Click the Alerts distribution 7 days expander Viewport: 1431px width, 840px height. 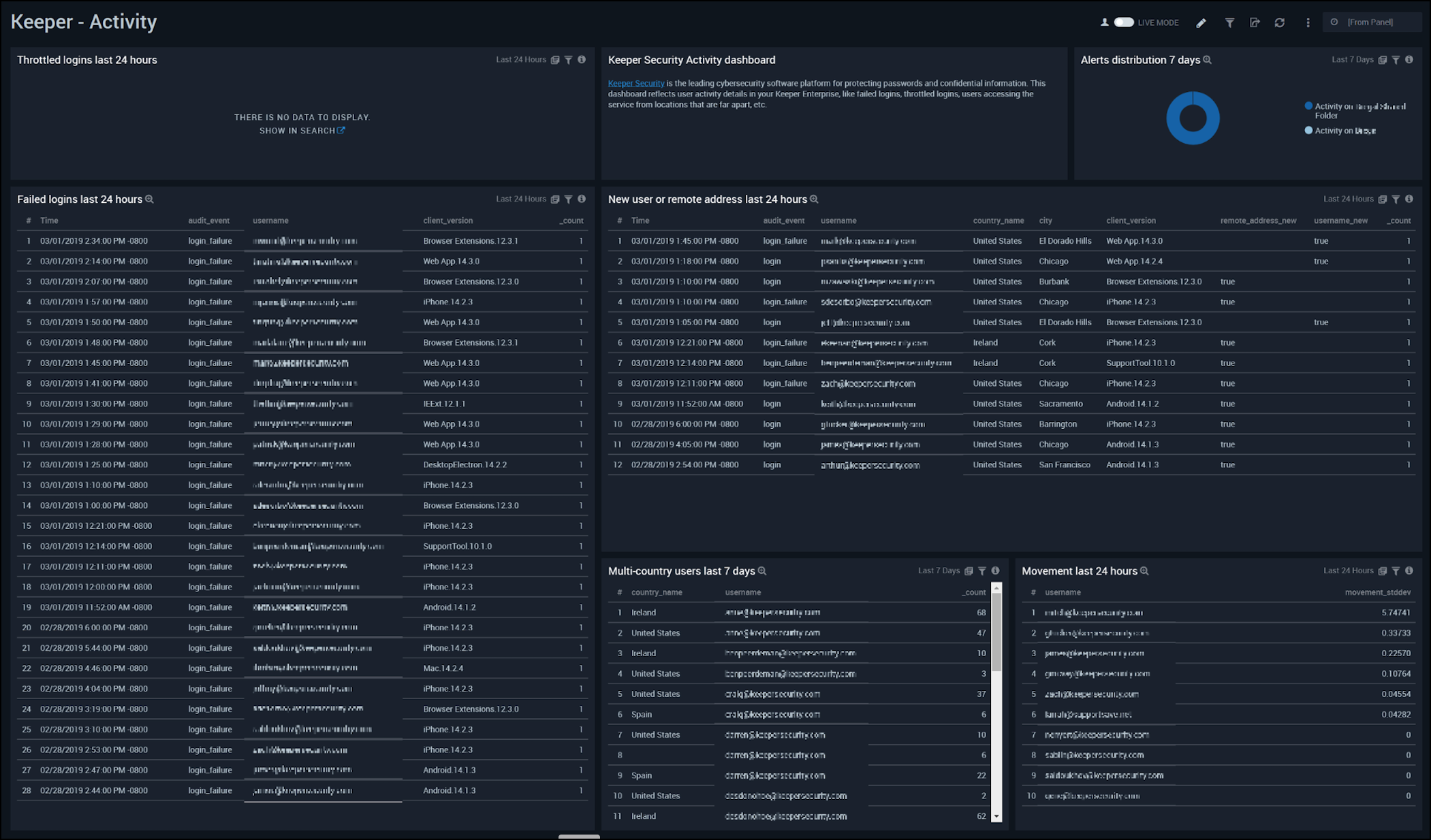(x=1207, y=60)
